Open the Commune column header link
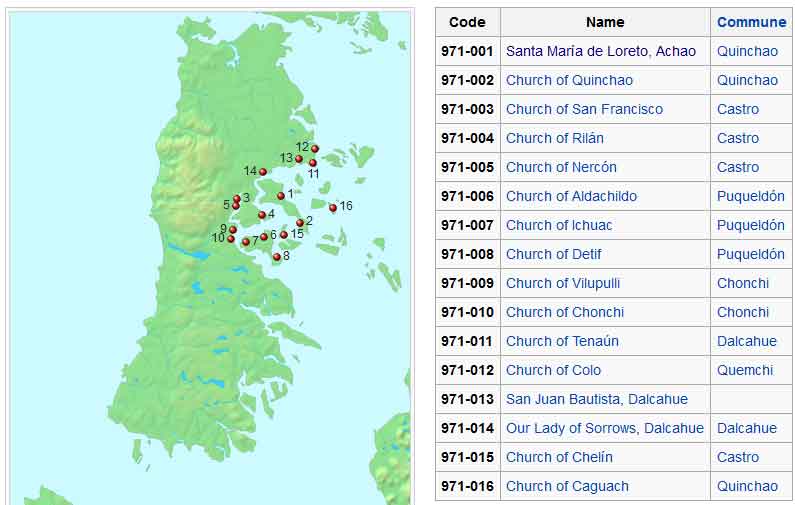 click(x=751, y=22)
